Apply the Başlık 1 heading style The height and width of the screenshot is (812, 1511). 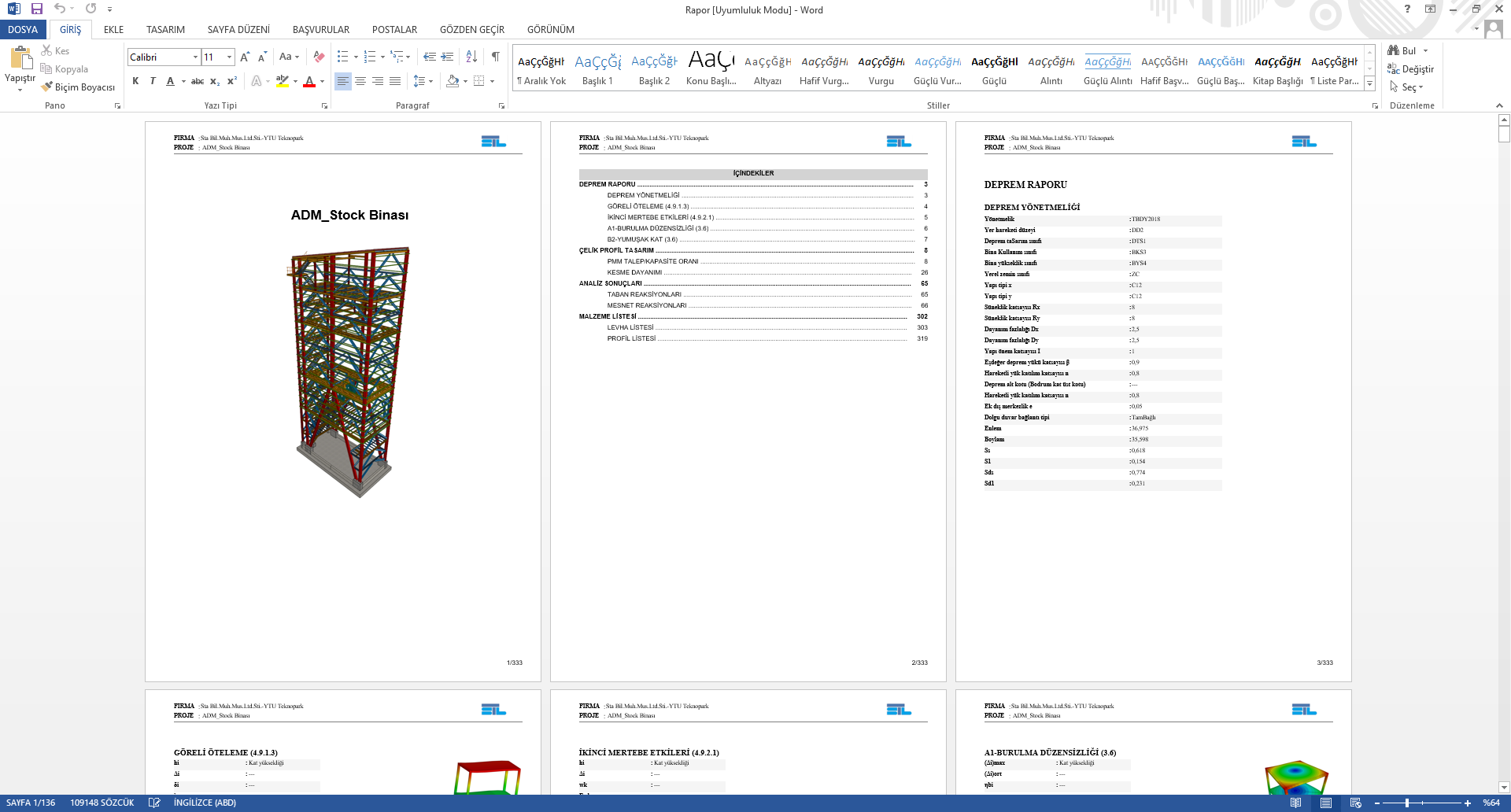[x=597, y=69]
